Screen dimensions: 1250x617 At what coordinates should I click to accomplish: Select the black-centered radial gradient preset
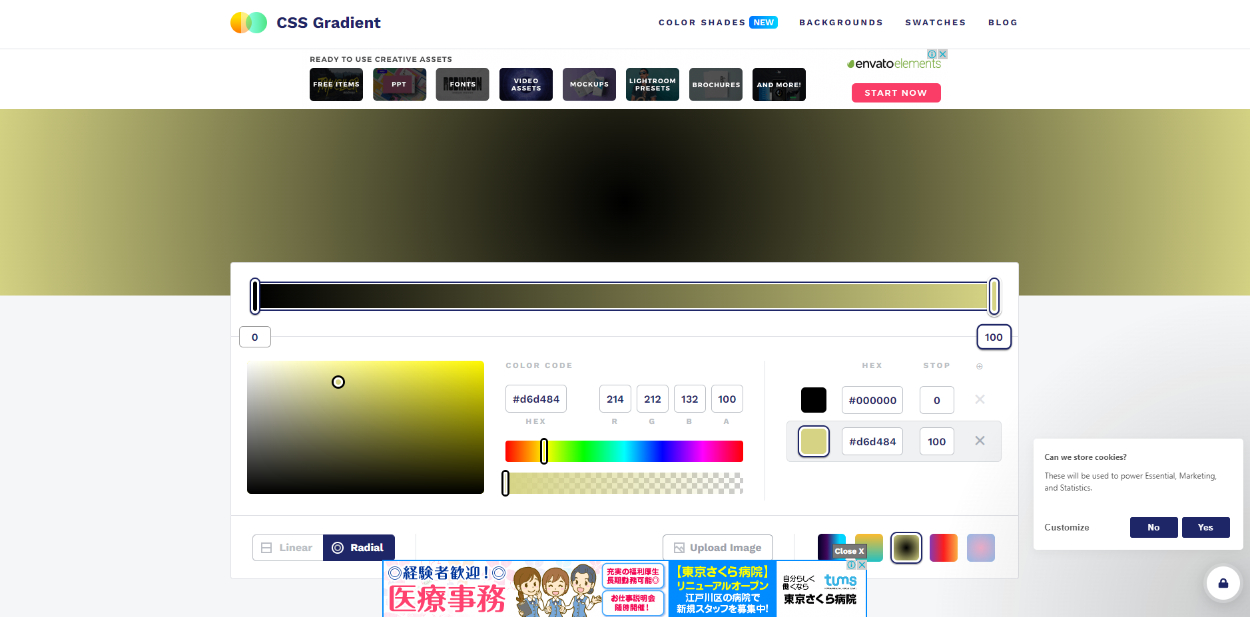point(906,548)
